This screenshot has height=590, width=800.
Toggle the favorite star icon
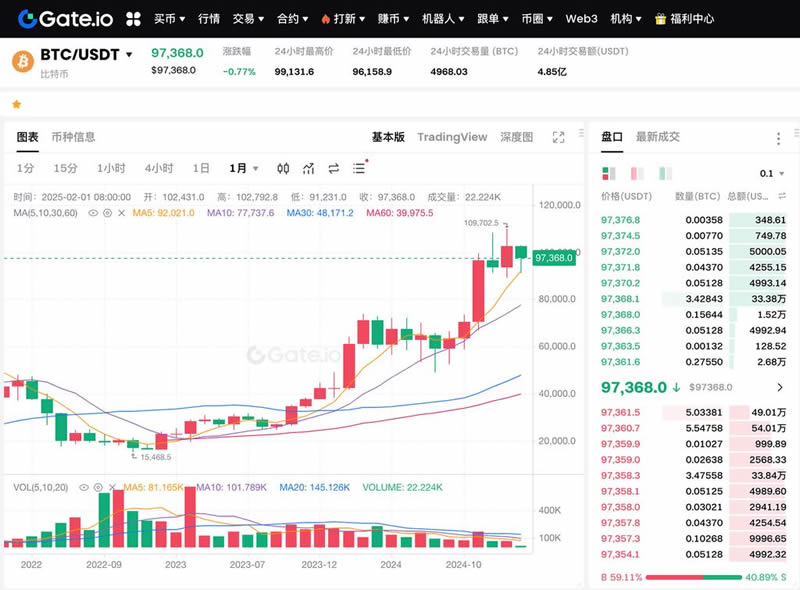[x=16, y=105]
